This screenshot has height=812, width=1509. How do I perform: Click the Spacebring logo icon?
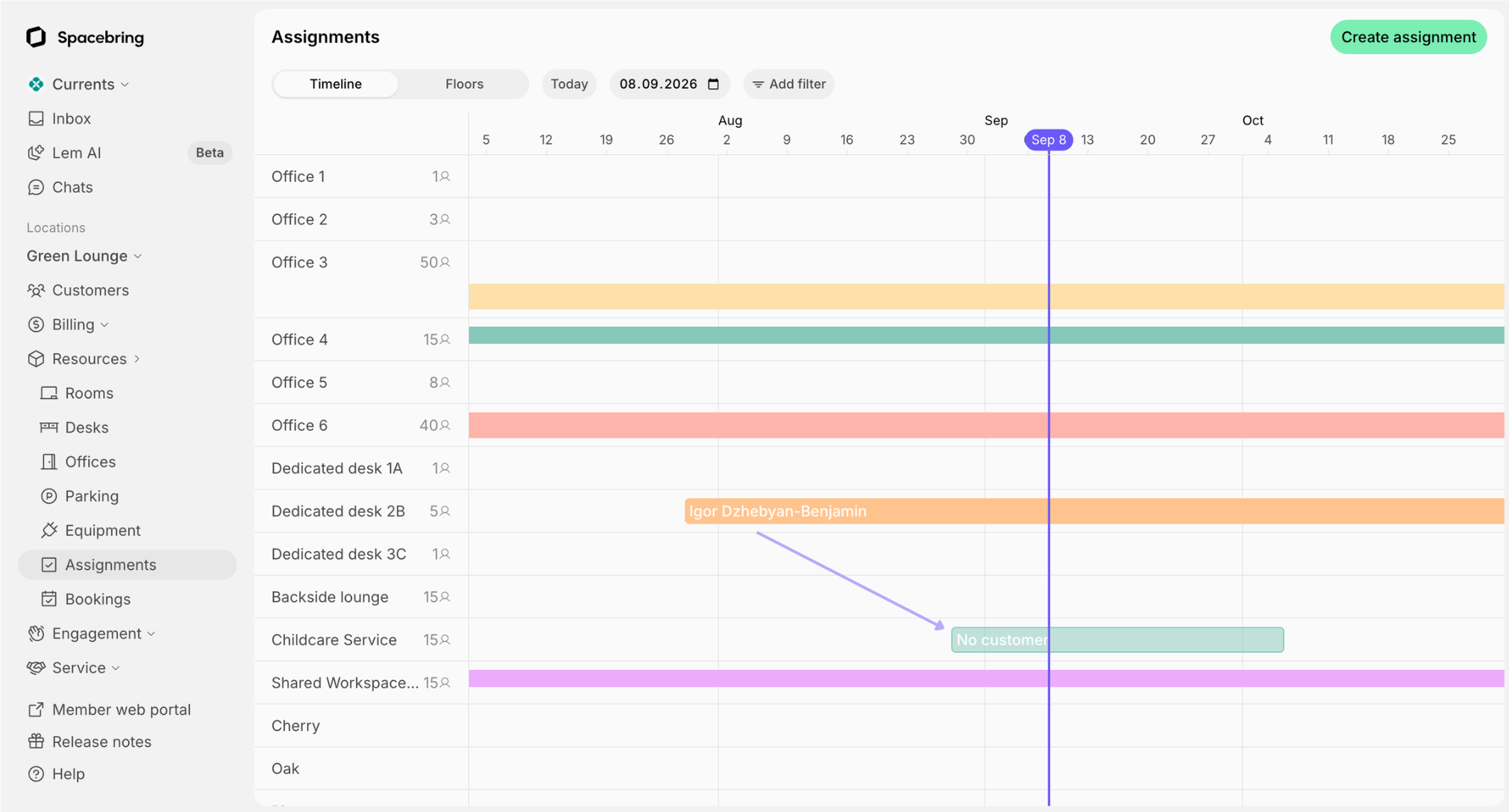coord(36,37)
